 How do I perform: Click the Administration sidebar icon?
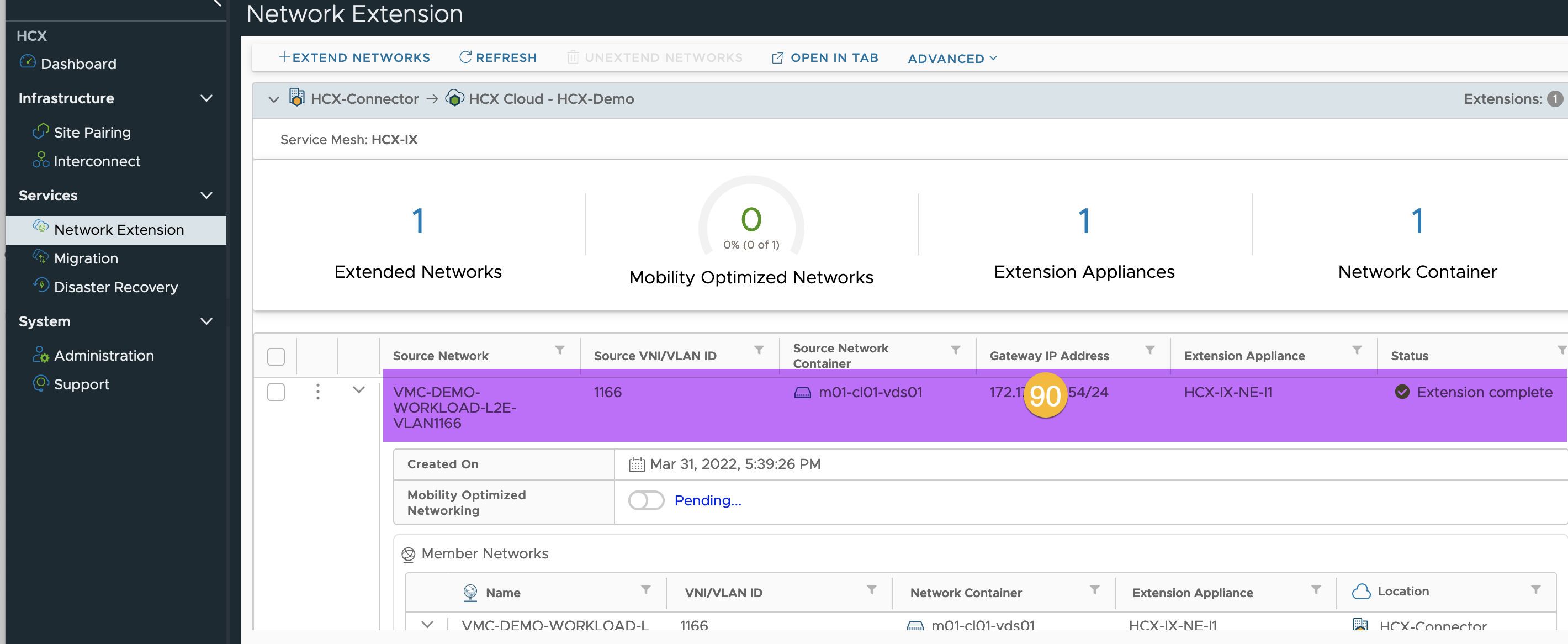(x=40, y=354)
